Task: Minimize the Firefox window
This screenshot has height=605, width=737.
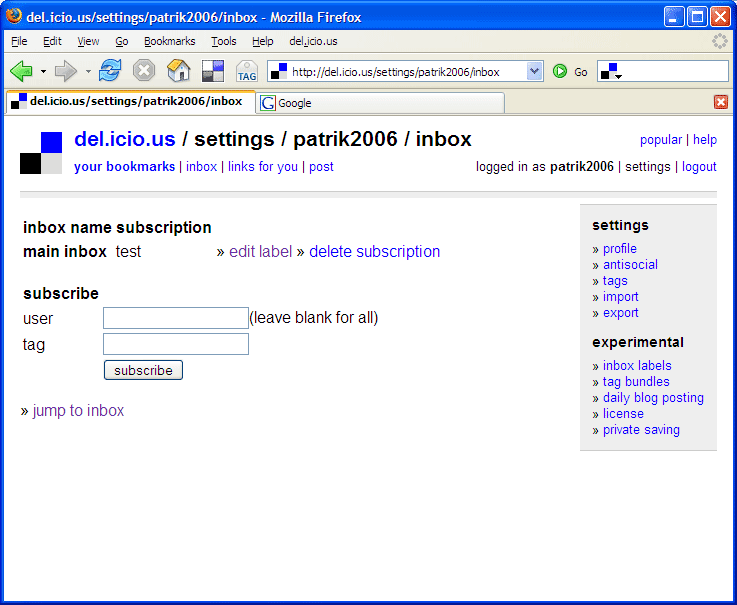Action: pyautogui.click(x=674, y=17)
